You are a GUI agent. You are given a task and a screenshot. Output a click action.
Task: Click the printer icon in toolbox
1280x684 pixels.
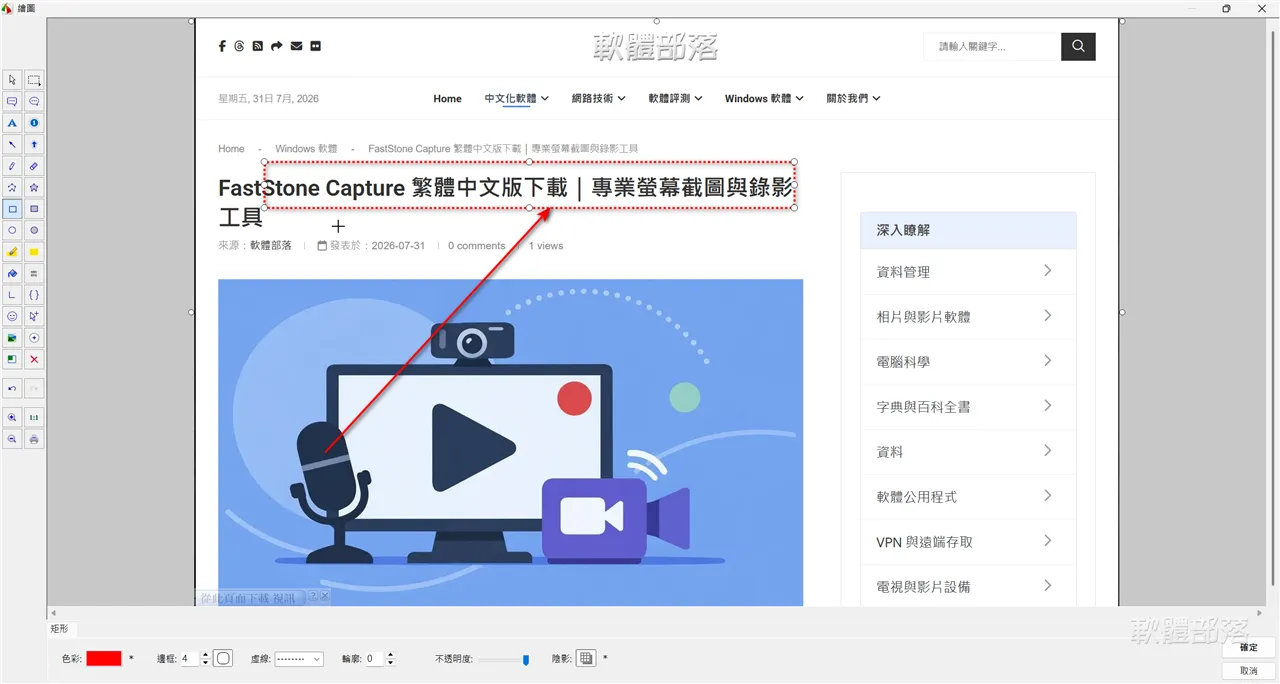click(x=34, y=439)
